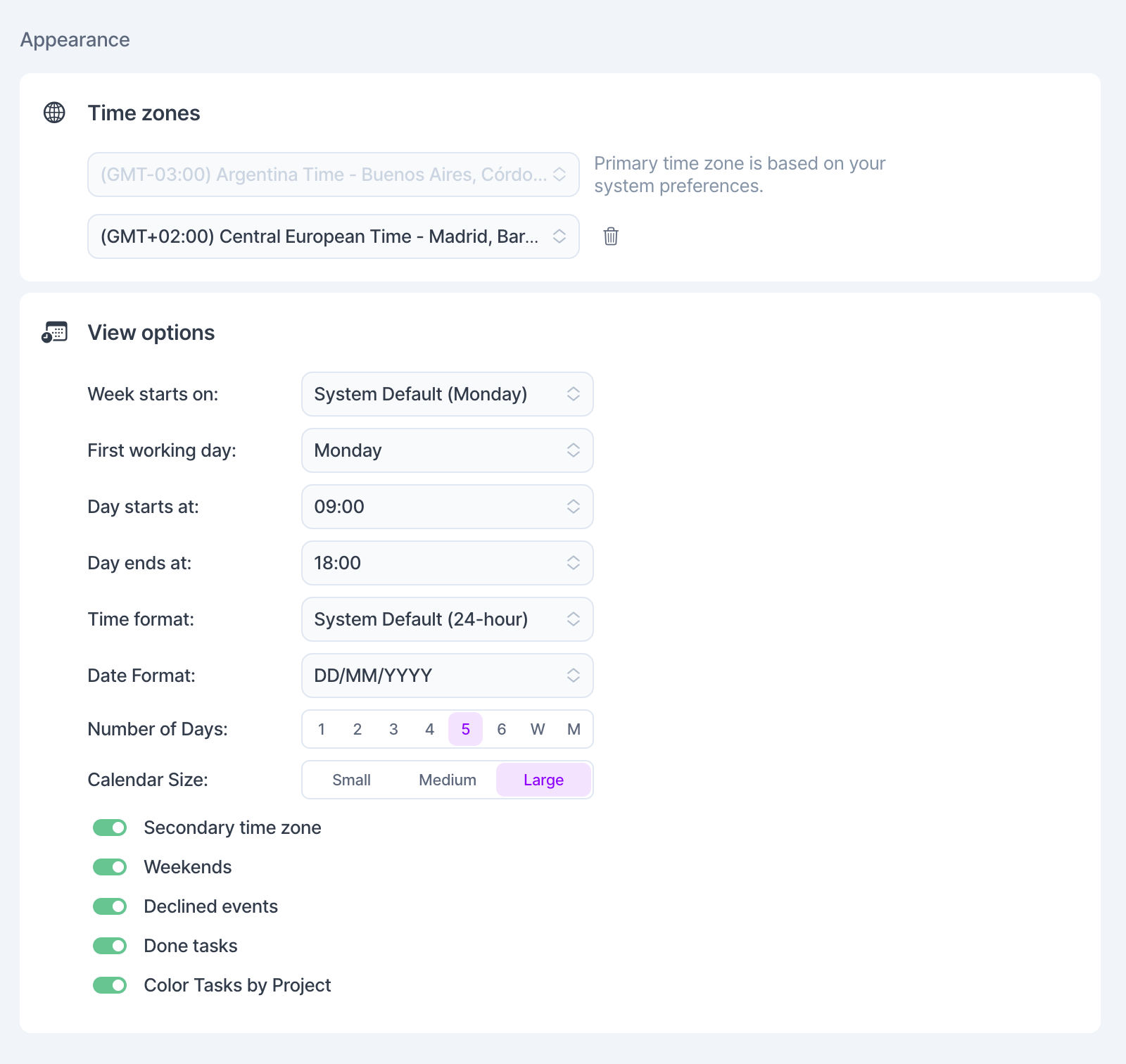Choose W in Number of Days
The height and width of the screenshot is (1064, 1126).
click(538, 729)
